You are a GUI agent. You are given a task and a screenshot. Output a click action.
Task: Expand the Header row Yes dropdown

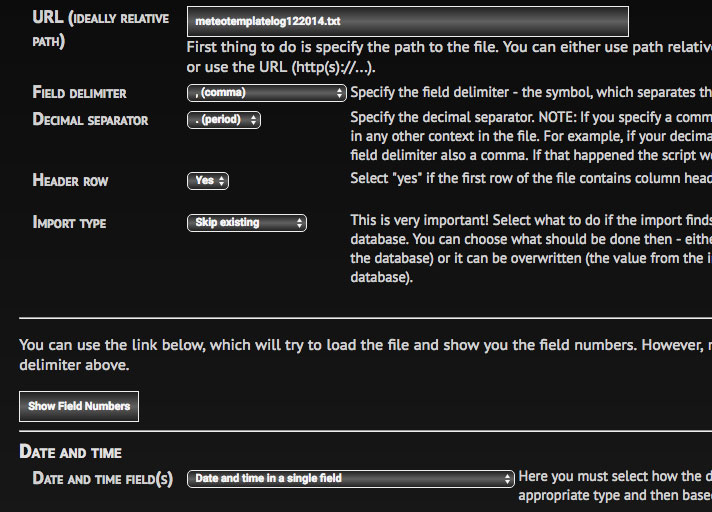coord(208,181)
